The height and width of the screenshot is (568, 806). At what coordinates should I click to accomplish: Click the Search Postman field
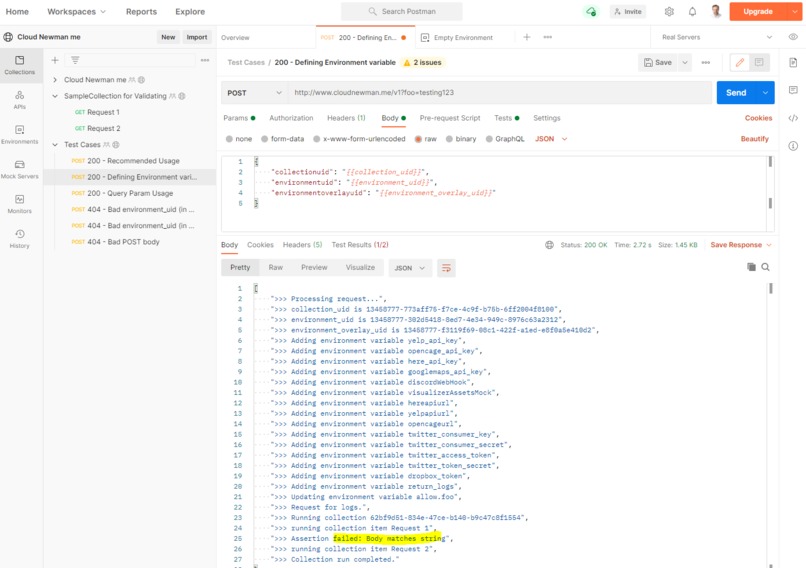tap(401, 11)
